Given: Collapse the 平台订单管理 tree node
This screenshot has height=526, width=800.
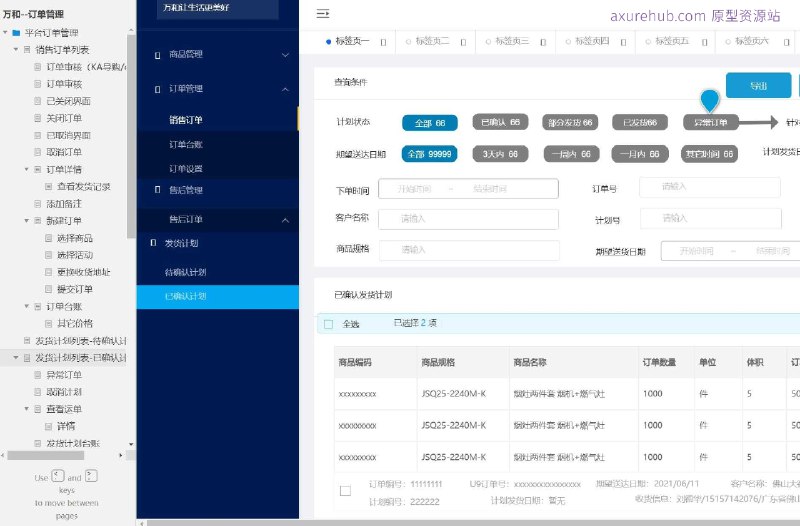Looking at the screenshot, I should pyautogui.click(x=5, y=33).
